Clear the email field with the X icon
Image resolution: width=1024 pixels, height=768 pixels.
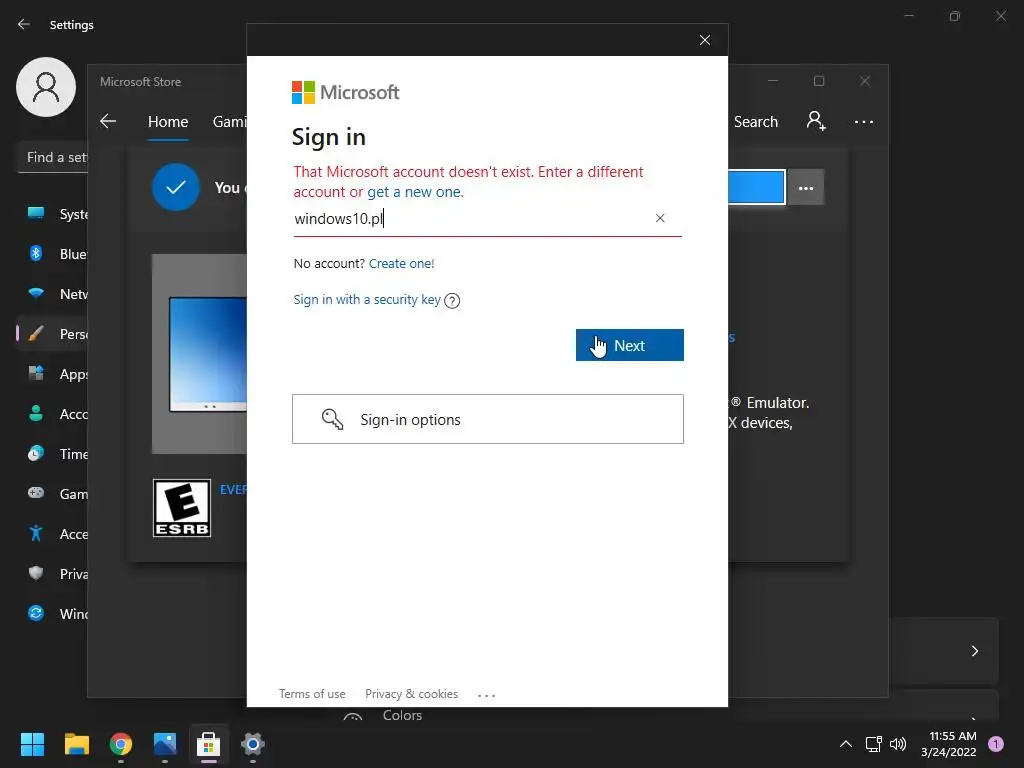[x=660, y=218]
